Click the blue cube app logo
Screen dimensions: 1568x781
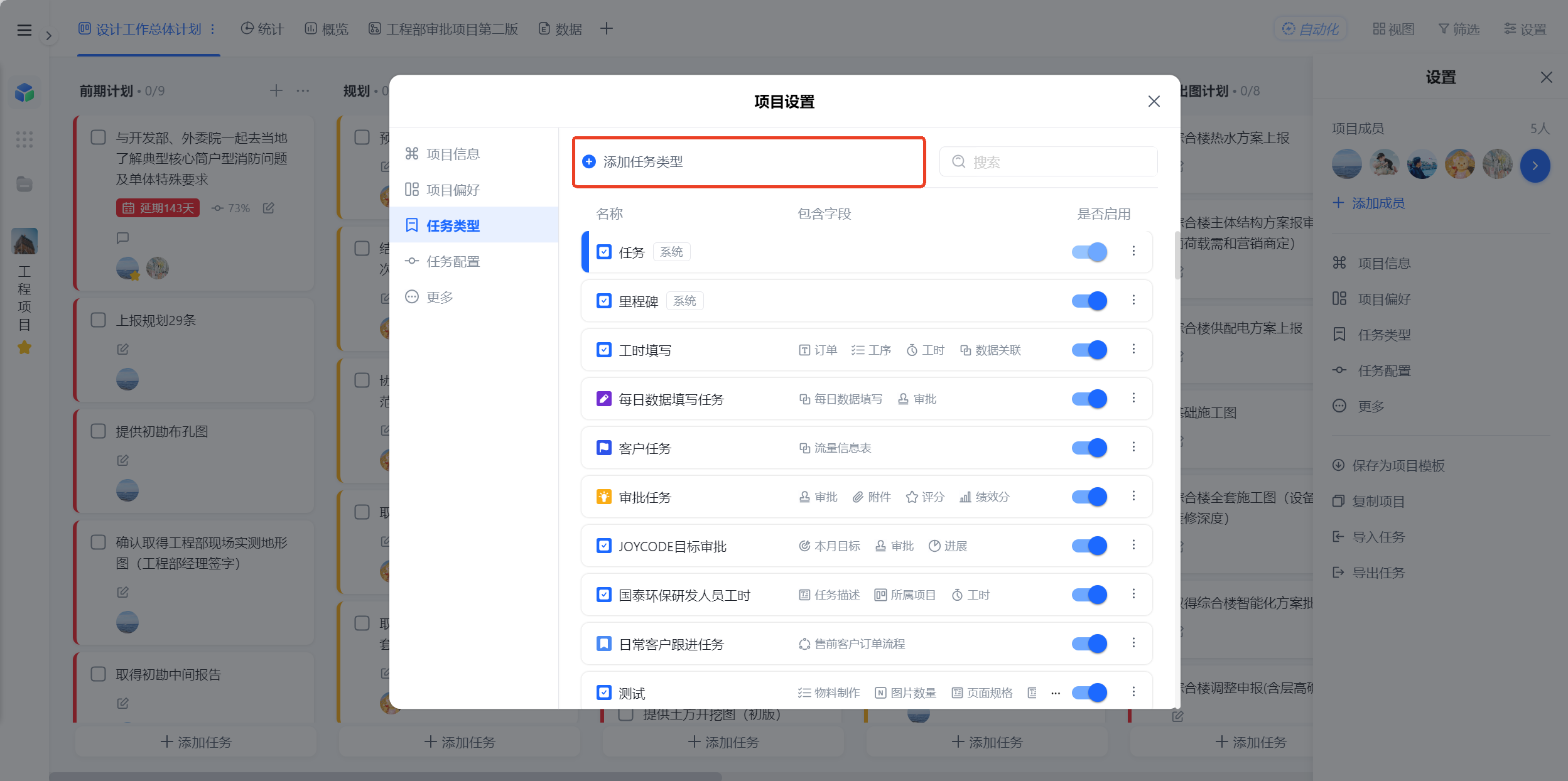click(24, 92)
